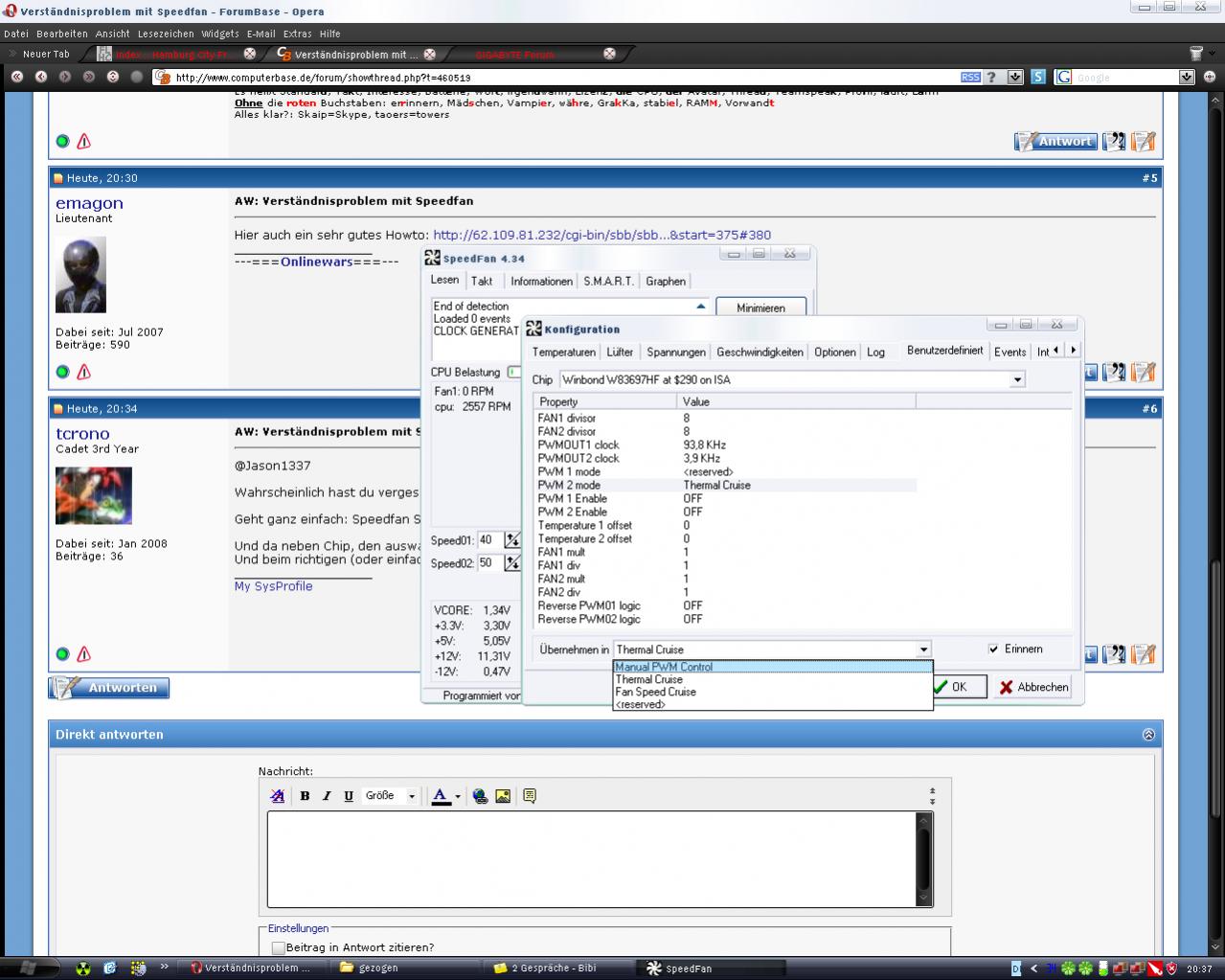Screen dimensions: 1225x980
Task: Open the Lüfter tab in Konfiguration
Action: [620, 353]
